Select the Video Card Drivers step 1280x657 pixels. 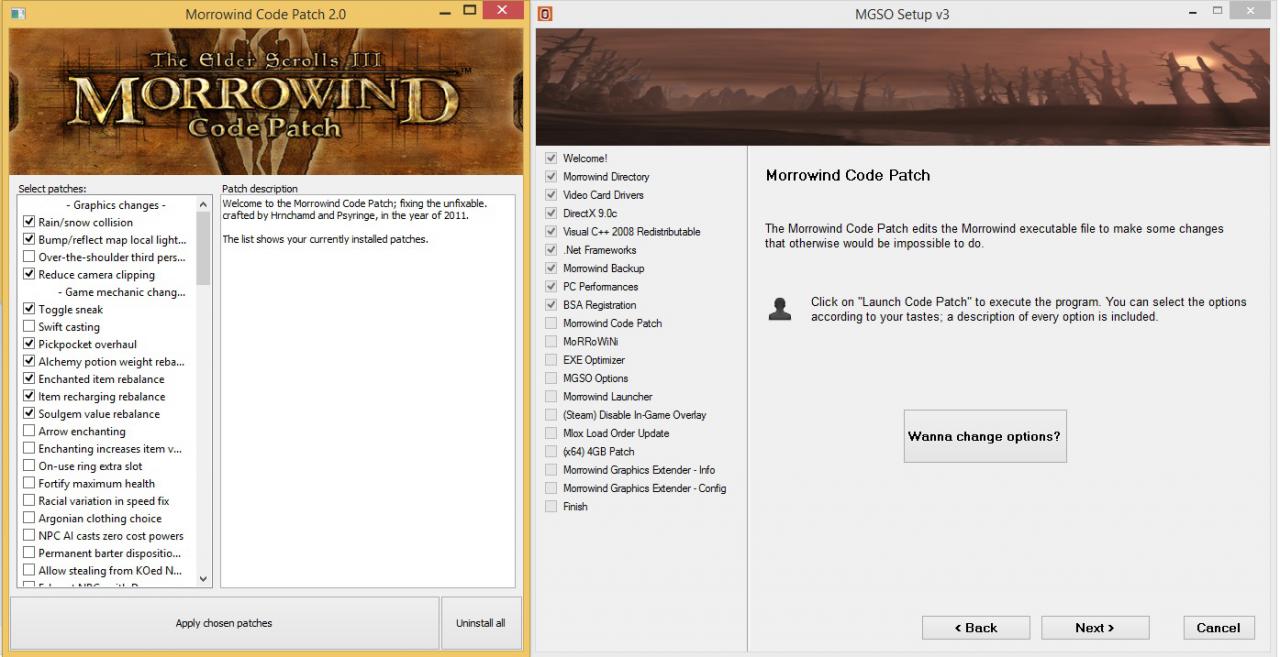click(x=594, y=195)
